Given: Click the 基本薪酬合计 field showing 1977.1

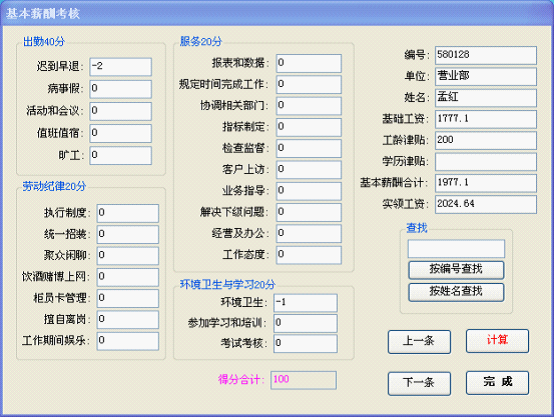Looking at the screenshot, I should (486, 183).
